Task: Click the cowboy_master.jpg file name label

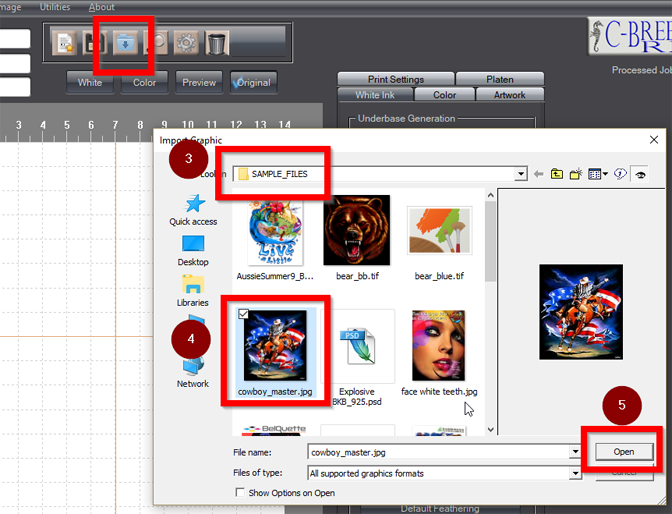Action: [x=275, y=392]
